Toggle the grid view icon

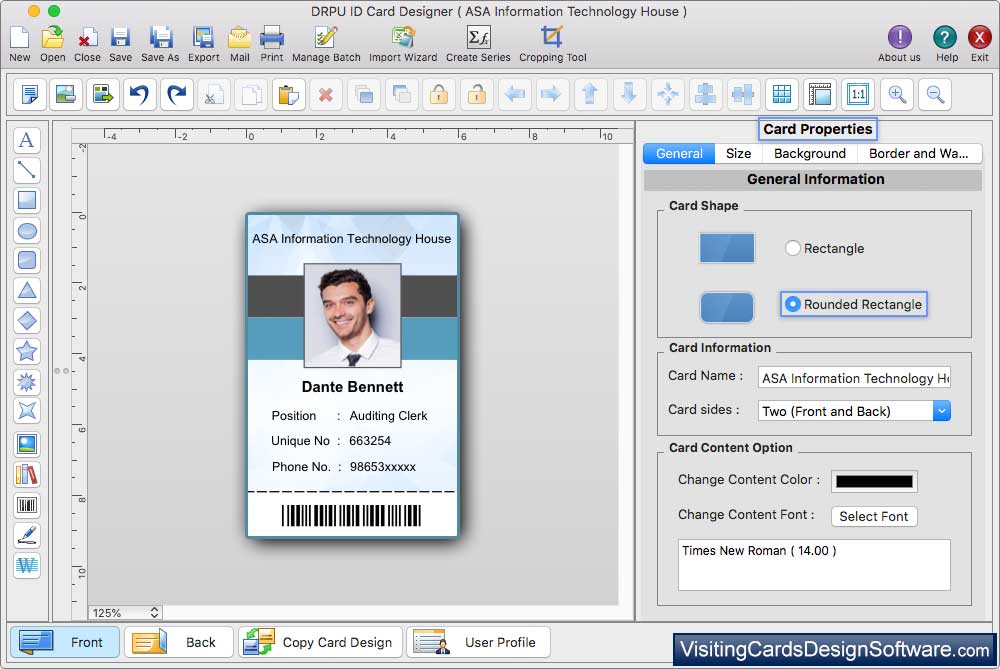pos(782,94)
